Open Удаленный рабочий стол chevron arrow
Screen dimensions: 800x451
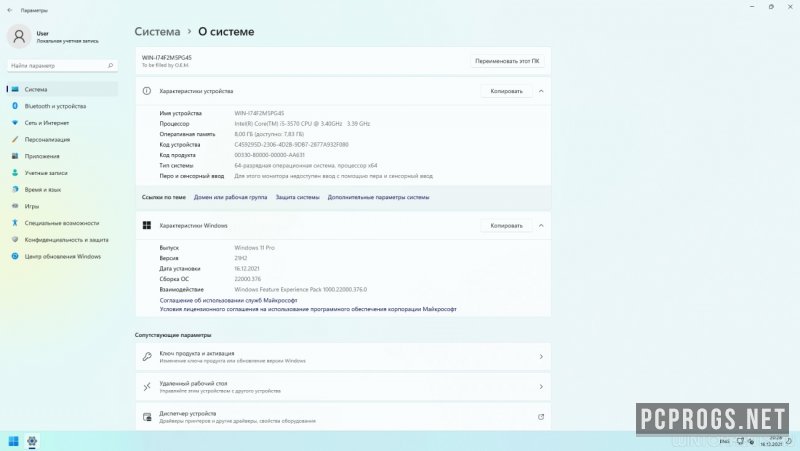(541, 387)
